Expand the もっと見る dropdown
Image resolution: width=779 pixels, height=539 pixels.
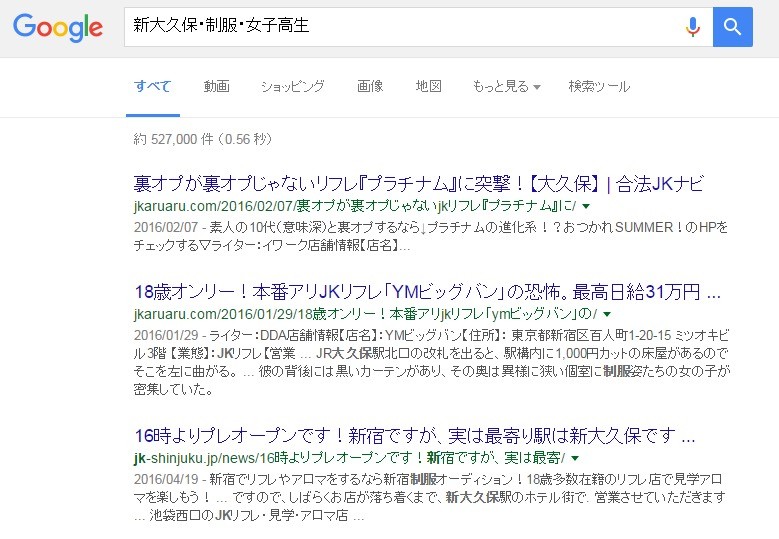[x=506, y=86]
